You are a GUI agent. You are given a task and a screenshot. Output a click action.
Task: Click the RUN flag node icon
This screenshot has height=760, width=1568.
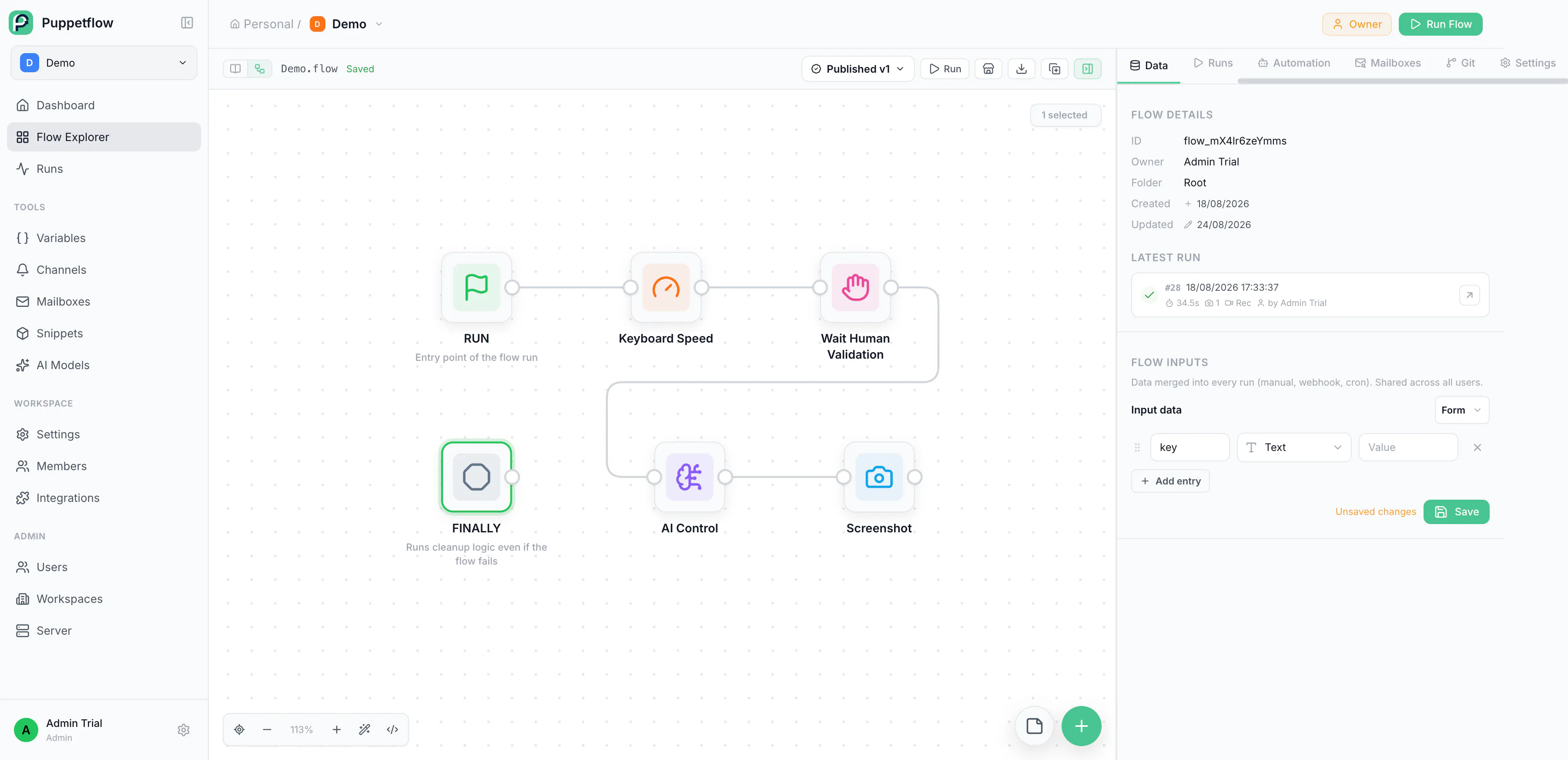click(476, 287)
